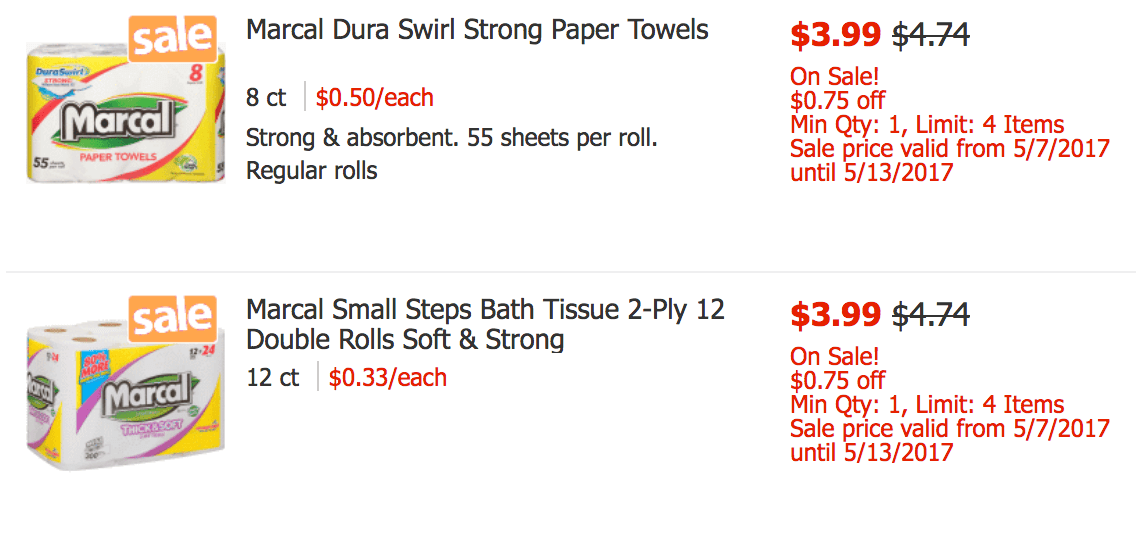Click the $3.99 sale price for paper towels
This screenshot has height=542, width=1136.
[x=835, y=35]
